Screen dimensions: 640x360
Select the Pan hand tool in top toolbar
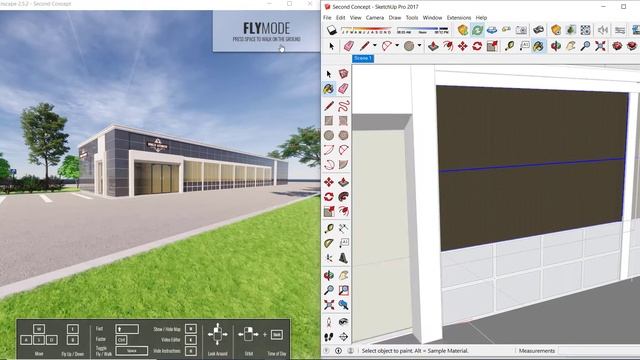(570, 46)
